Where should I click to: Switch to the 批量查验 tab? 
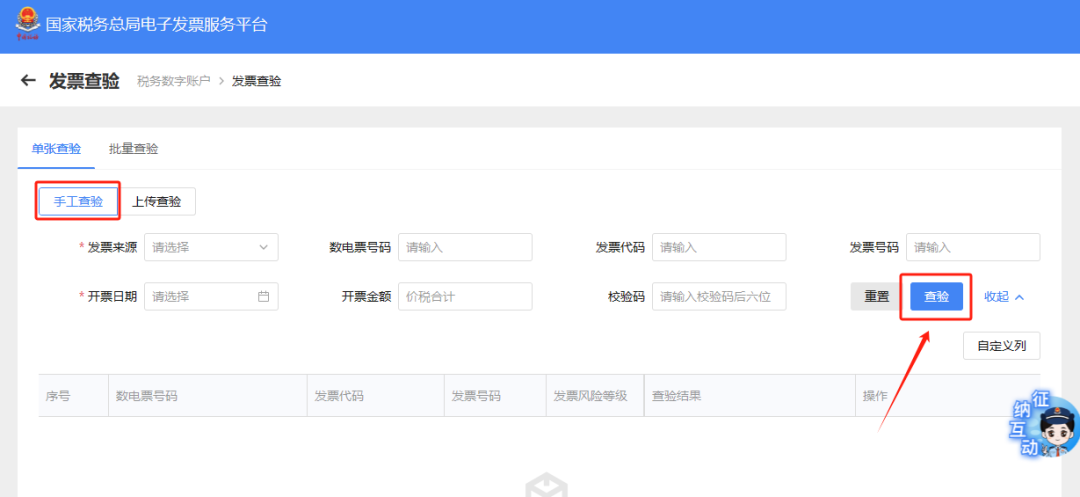click(x=133, y=149)
